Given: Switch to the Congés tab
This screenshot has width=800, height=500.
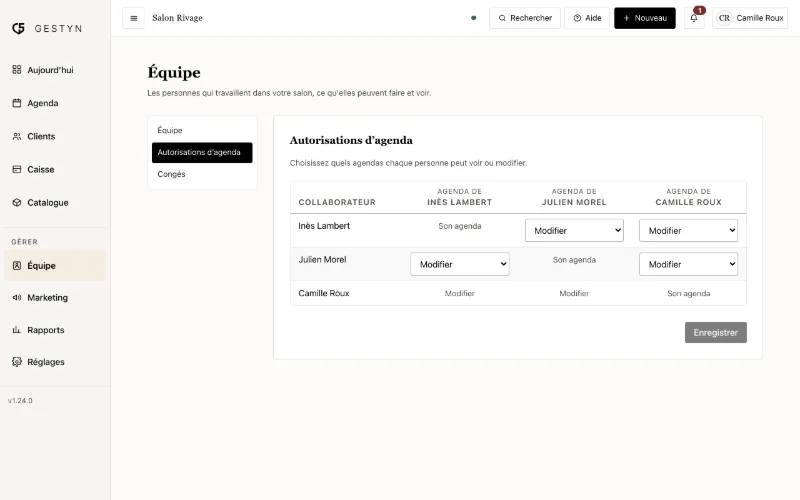Looking at the screenshot, I should click(x=202, y=174).
